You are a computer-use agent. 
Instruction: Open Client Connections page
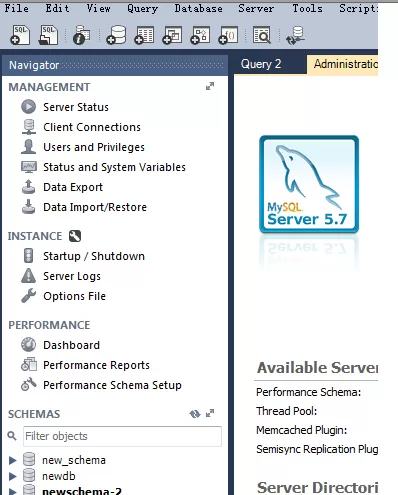pos(92,127)
